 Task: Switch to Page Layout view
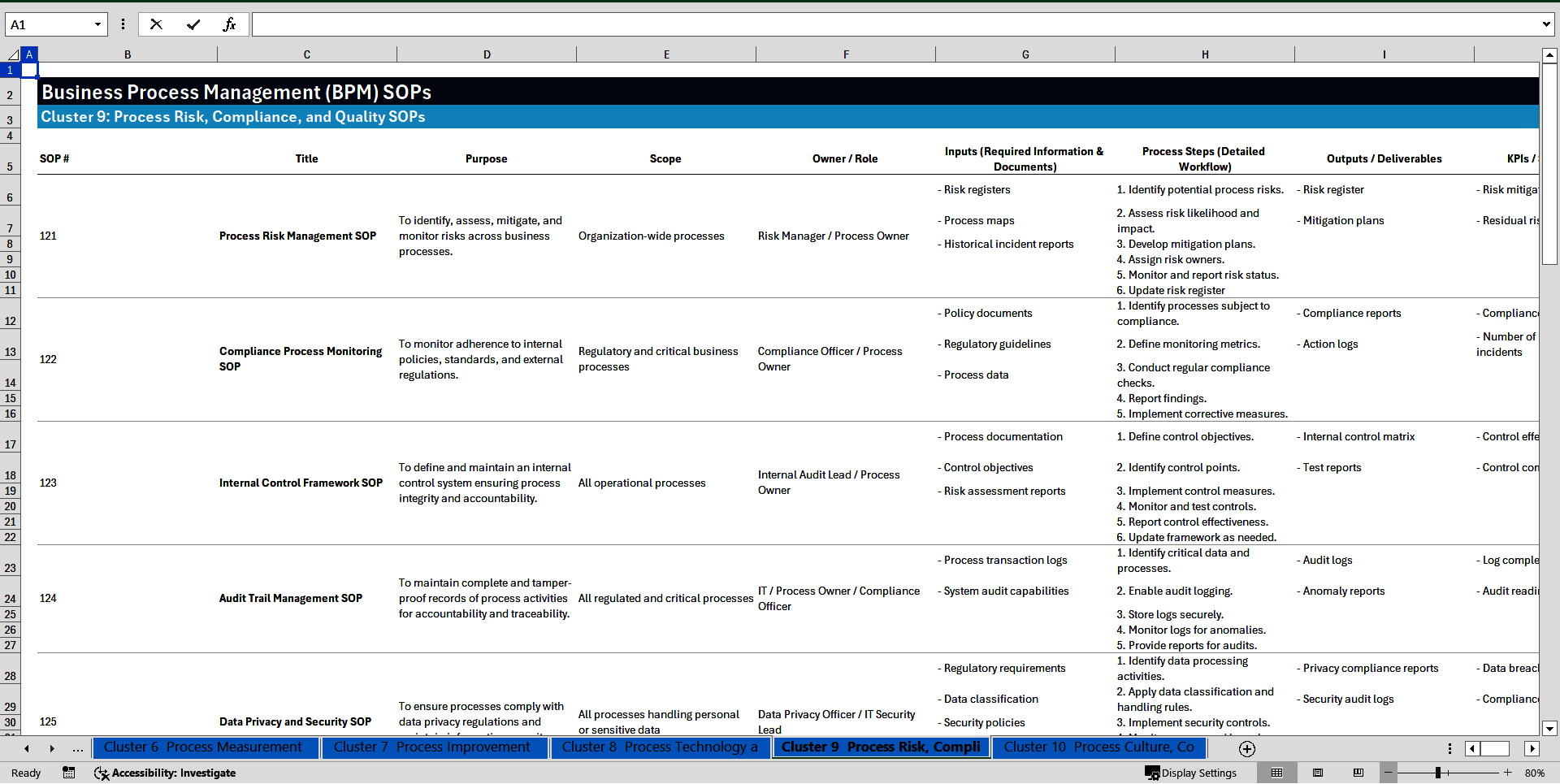click(1318, 773)
